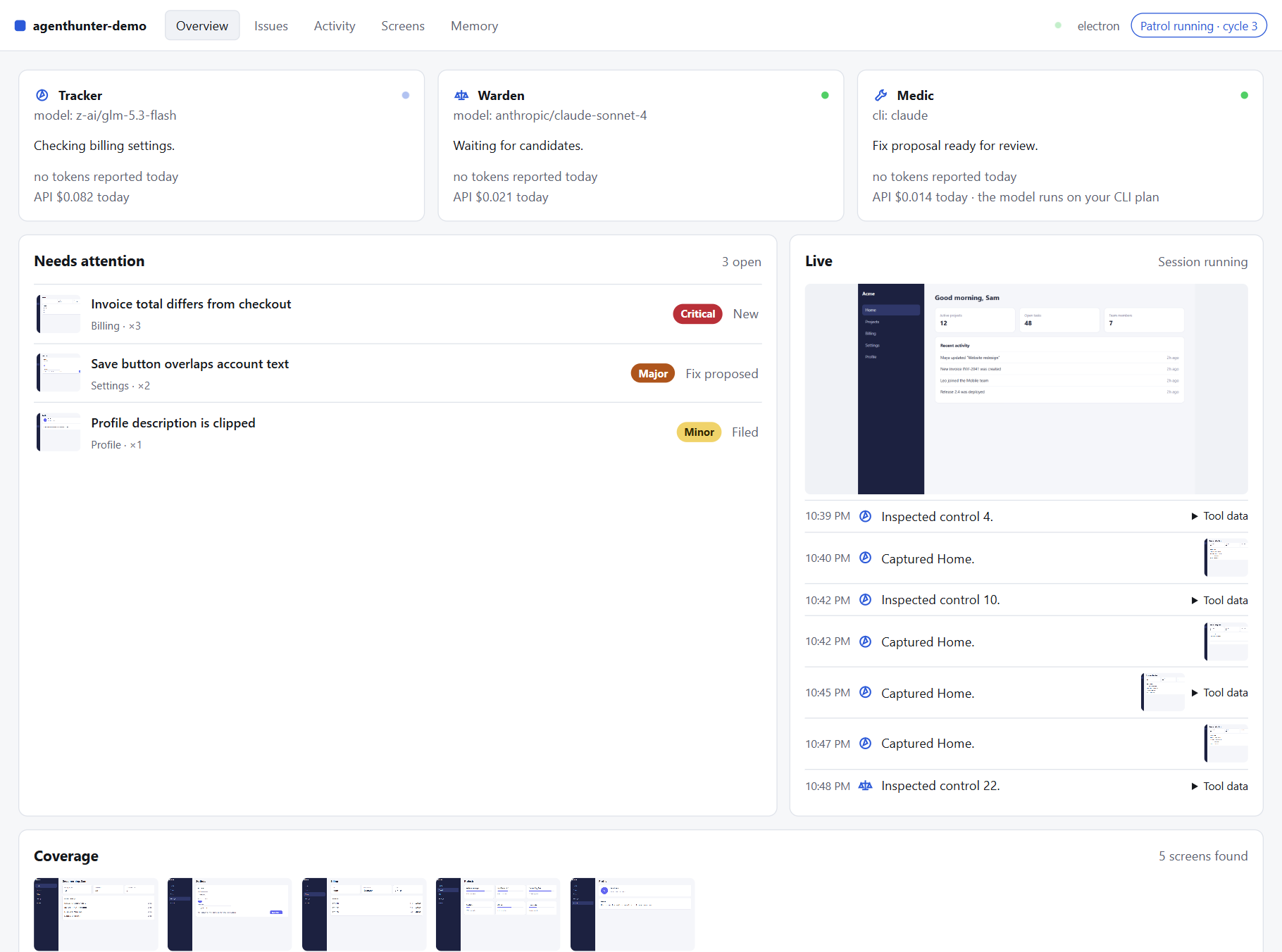Open the 10:47 PM Captured Home thumbnail

pos(1226,744)
